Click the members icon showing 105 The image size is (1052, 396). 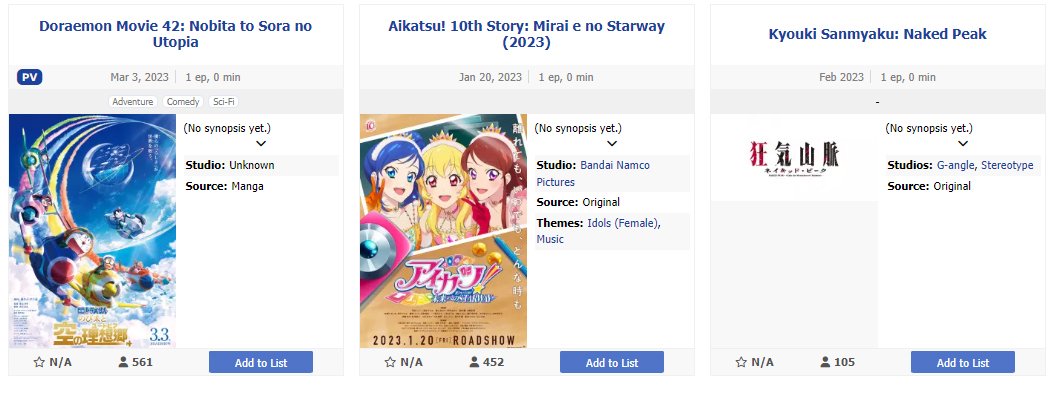(x=825, y=362)
